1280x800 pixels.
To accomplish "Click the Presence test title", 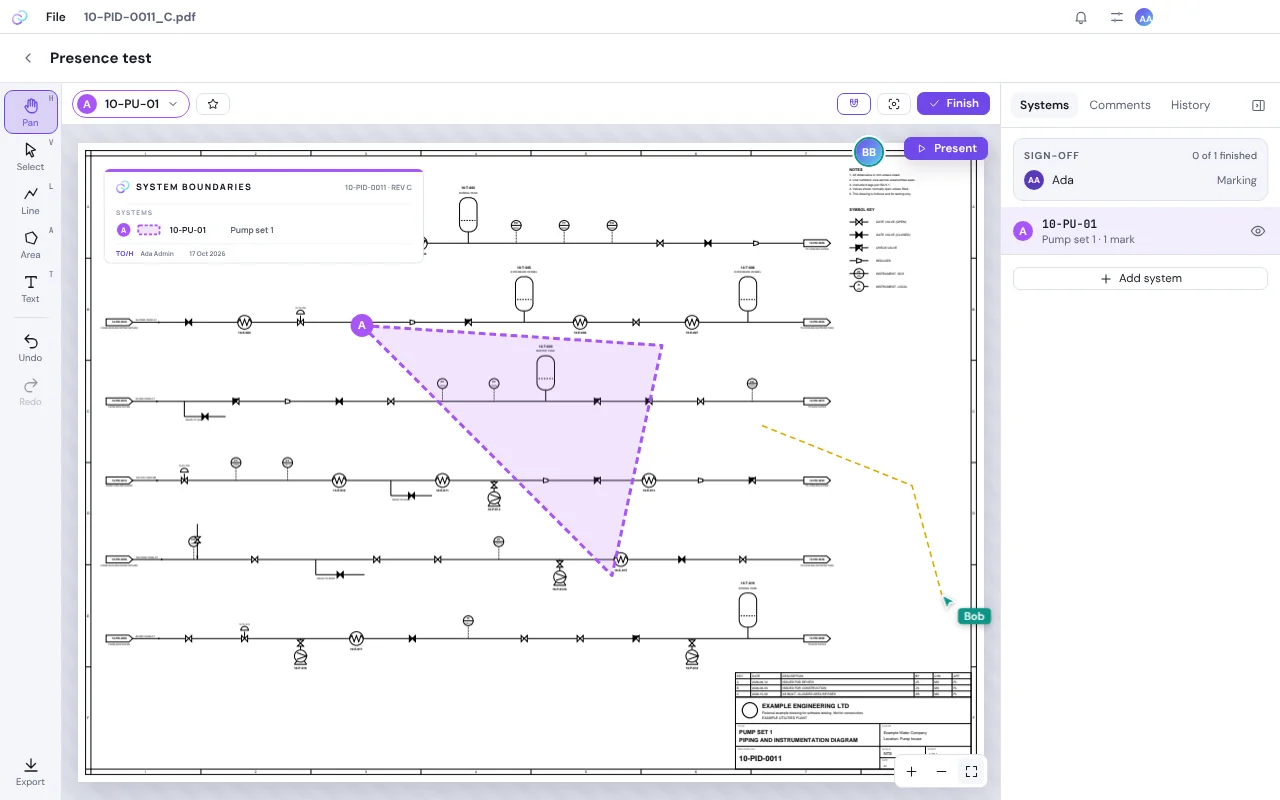I will coord(101,58).
